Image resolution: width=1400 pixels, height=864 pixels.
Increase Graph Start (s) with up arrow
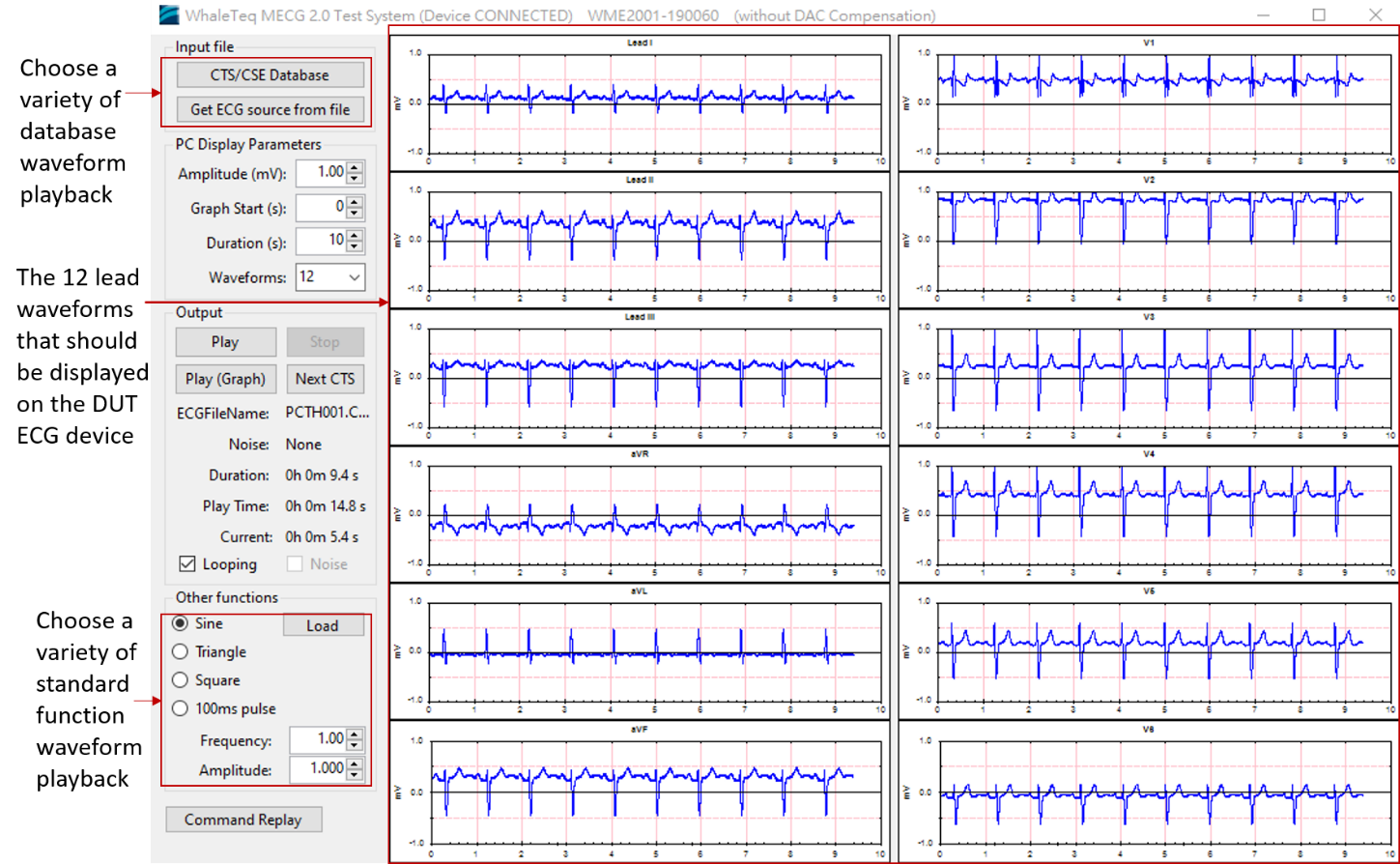pyautogui.click(x=355, y=203)
